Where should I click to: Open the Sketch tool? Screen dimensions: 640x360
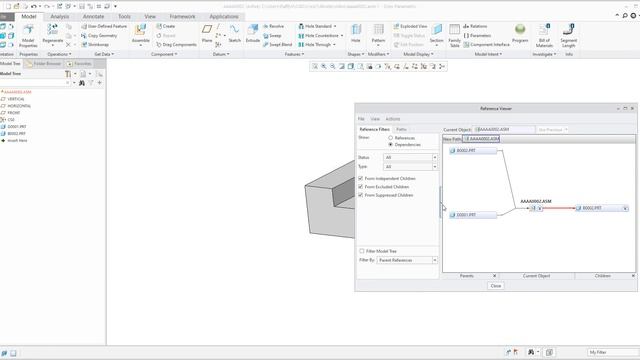pos(234,33)
